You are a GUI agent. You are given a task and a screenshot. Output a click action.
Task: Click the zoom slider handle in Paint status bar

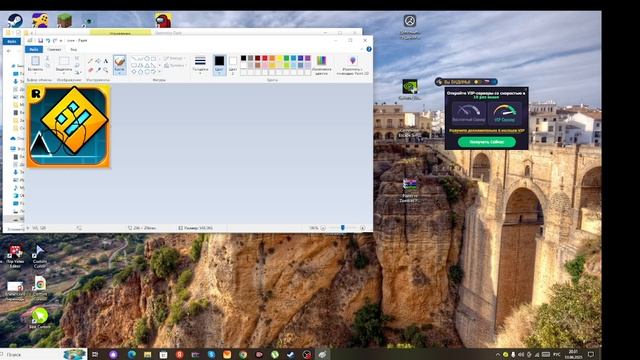point(343,228)
